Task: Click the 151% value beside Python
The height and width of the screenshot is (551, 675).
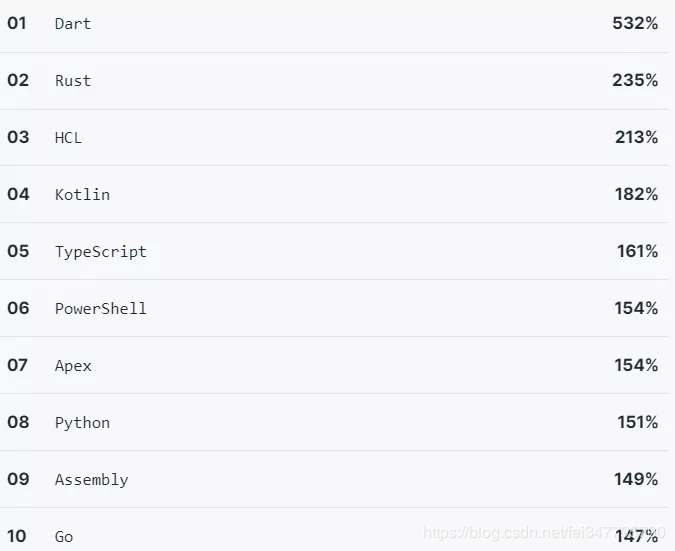Action: pyautogui.click(x=638, y=422)
